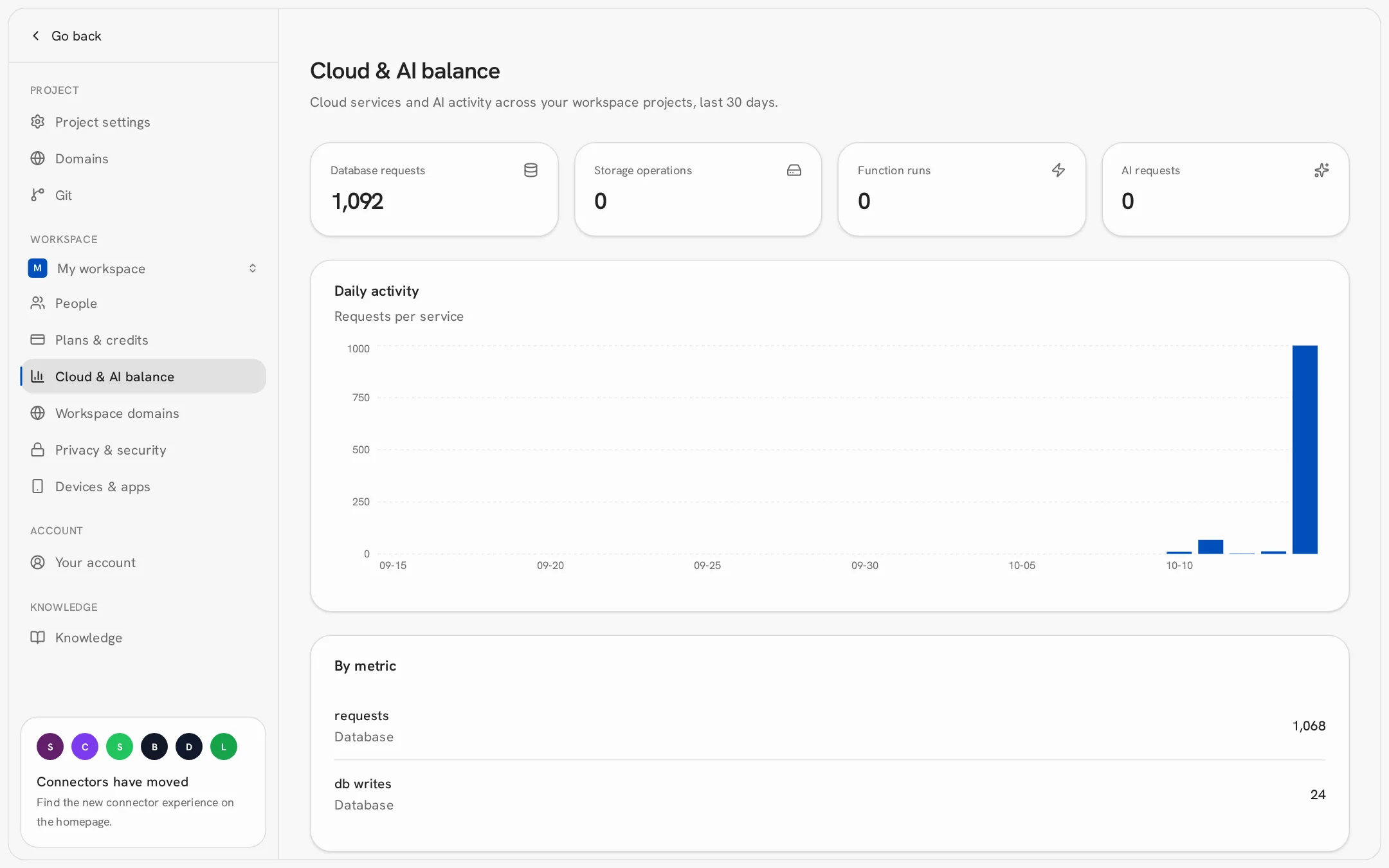This screenshot has width=1389, height=868.
Task: Click the Storage operations card
Action: coord(698,189)
